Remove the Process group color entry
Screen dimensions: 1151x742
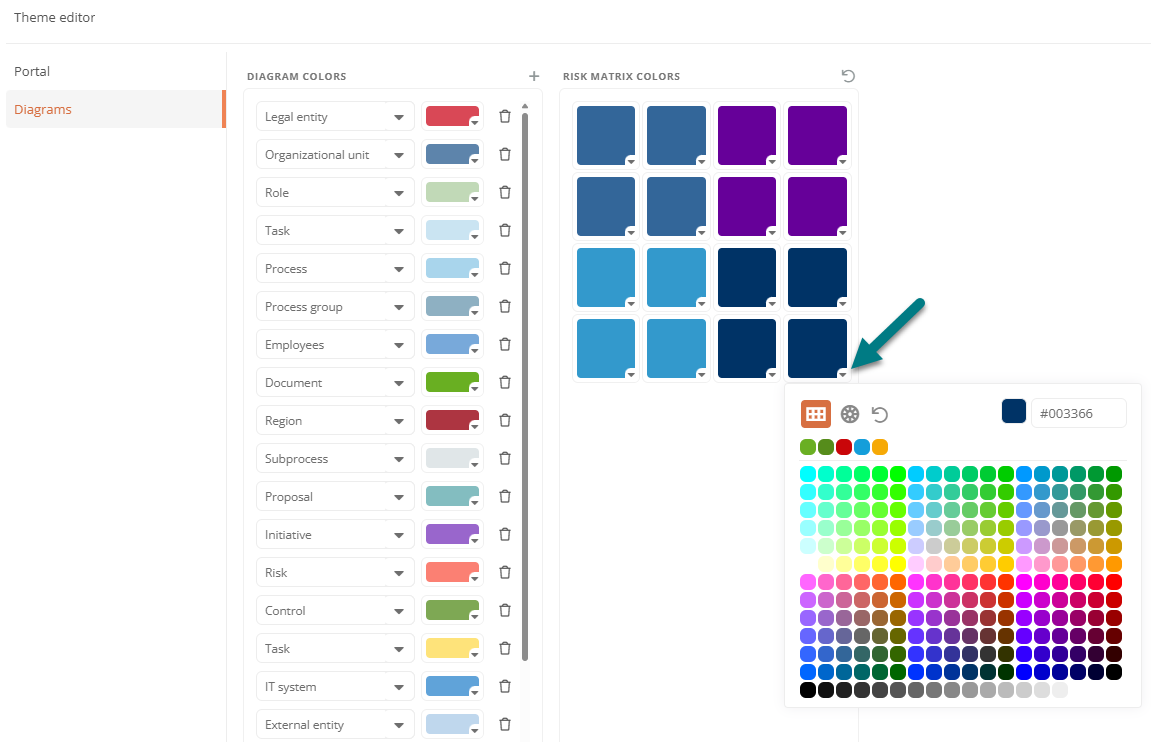point(504,307)
